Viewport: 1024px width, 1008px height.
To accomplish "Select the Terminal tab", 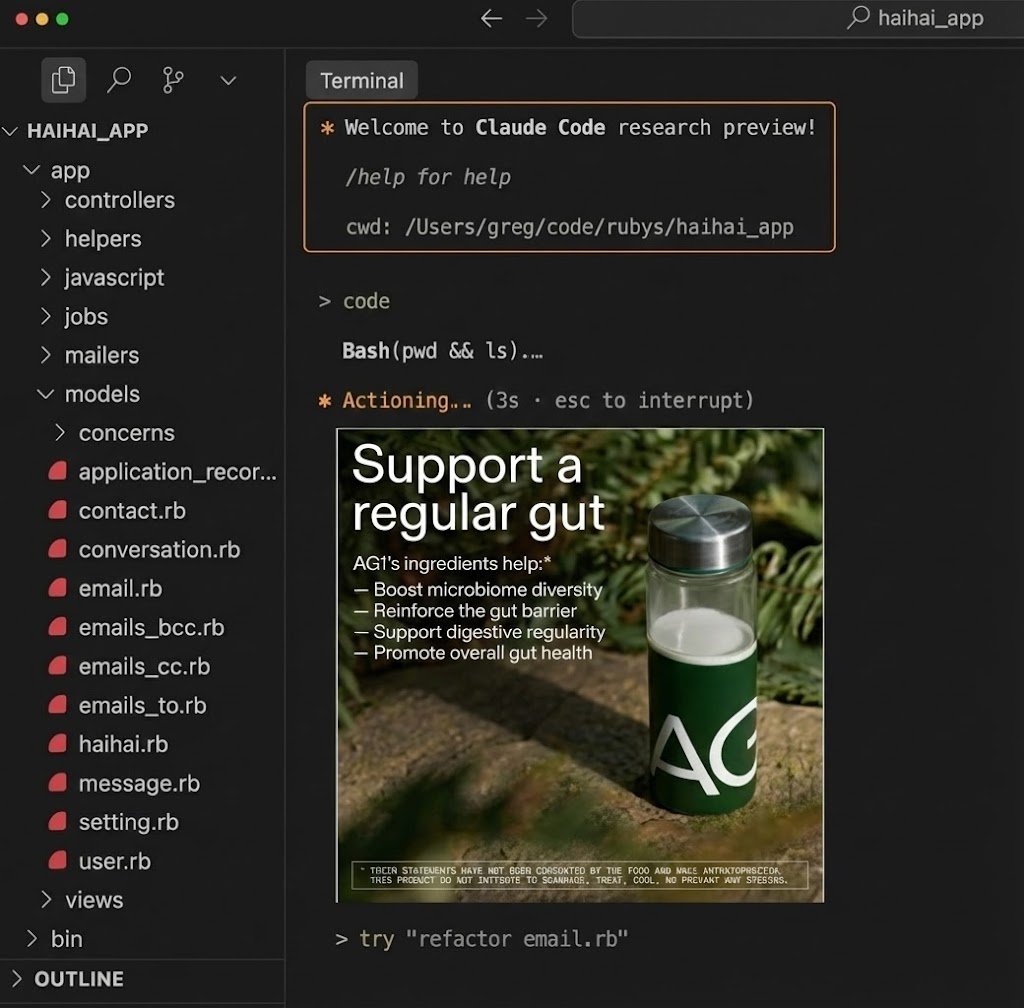I will [x=362, y=80].
